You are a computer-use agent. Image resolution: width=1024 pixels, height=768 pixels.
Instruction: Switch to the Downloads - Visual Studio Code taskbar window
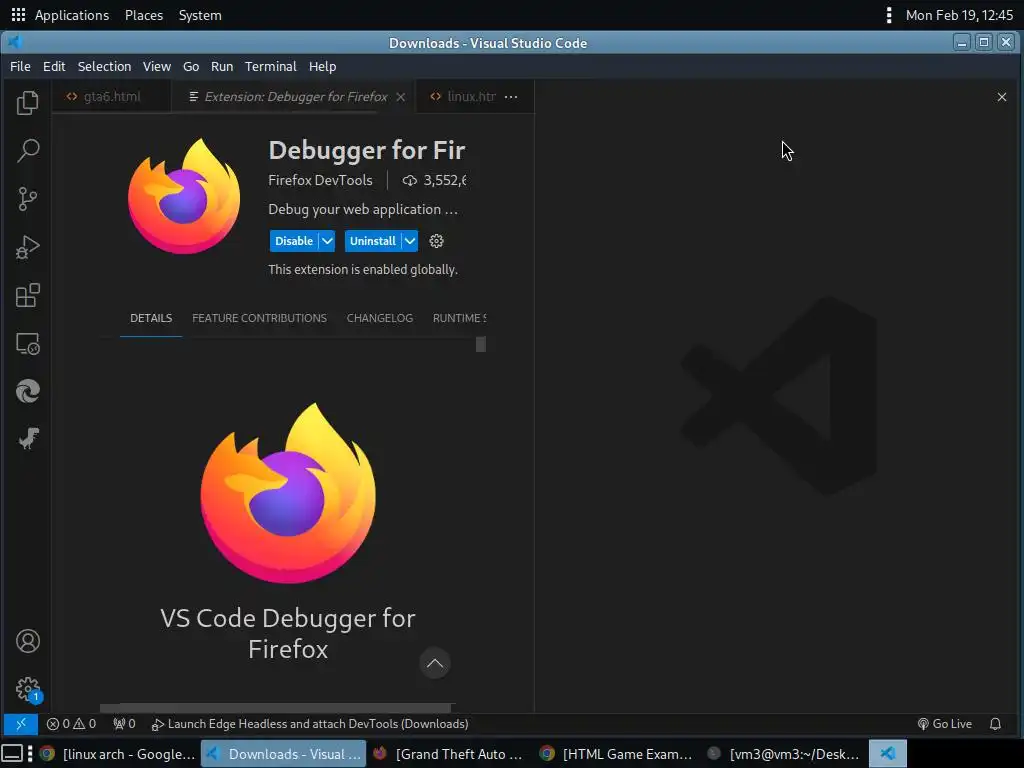point(283,754)
